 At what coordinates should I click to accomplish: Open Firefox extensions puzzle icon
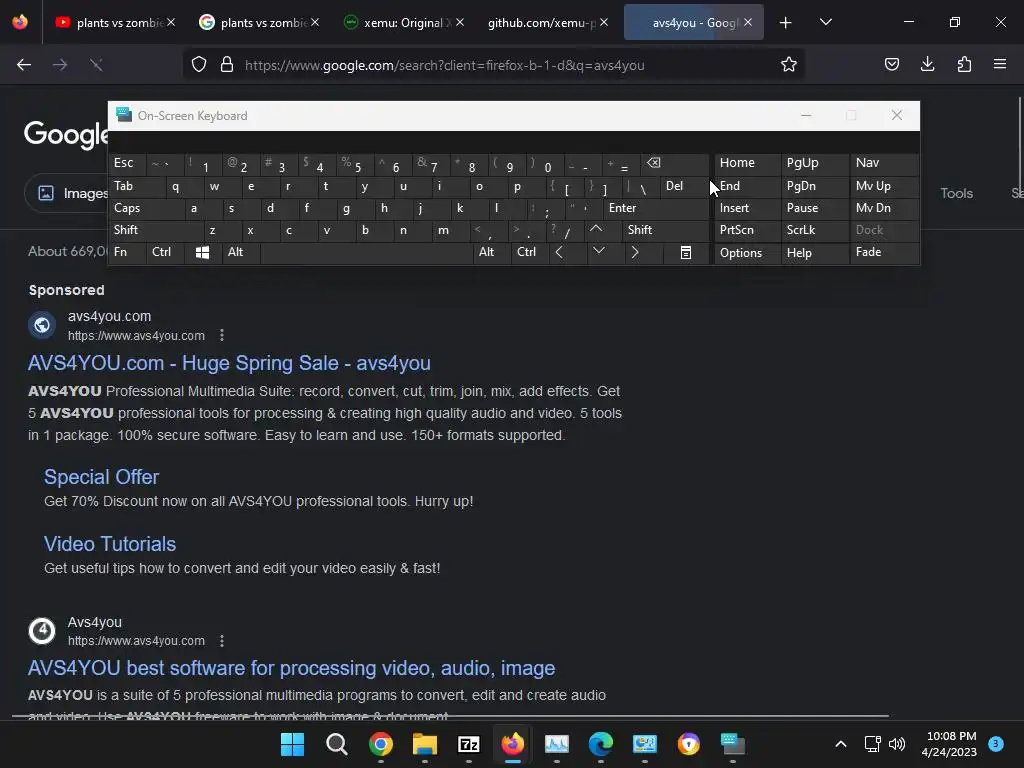964,65
